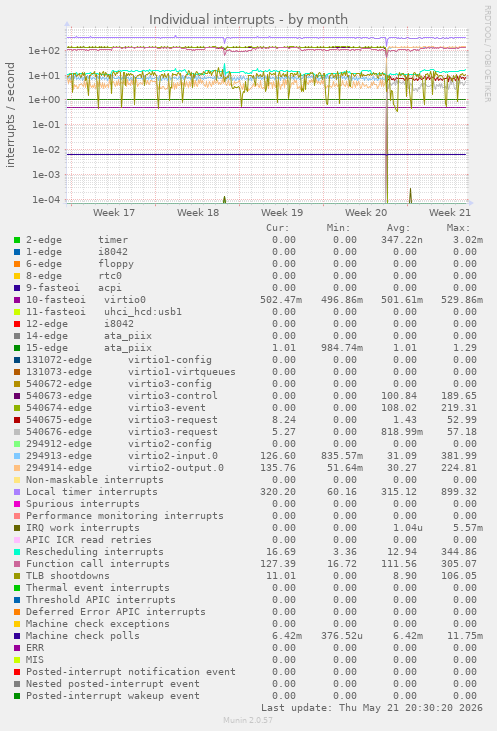Viewport: 497px width, 731px height.
Task: Click the purple 10-fasteoi virtio0 legend swatch
Action: (x=17, y=300)
